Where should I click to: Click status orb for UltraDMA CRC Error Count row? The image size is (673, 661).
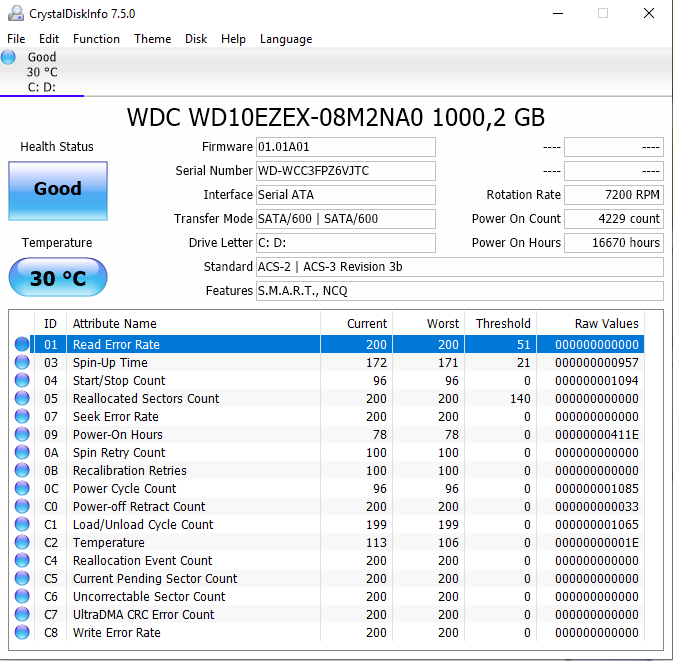tap(22, 615)
